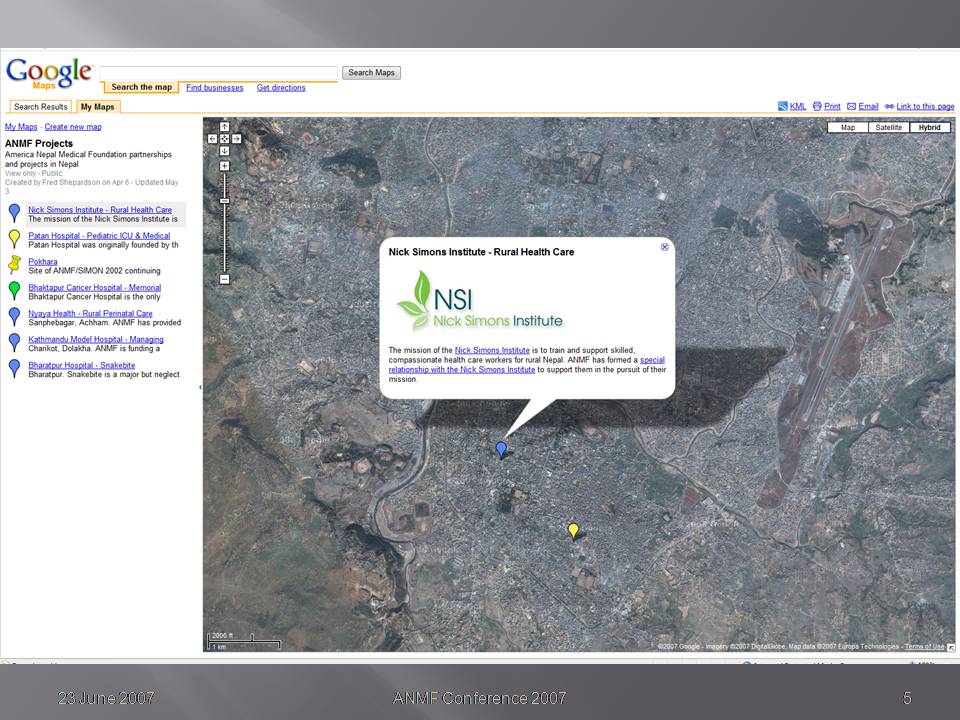
Task: Open the Get directions tab
Action: coord(281,88)
